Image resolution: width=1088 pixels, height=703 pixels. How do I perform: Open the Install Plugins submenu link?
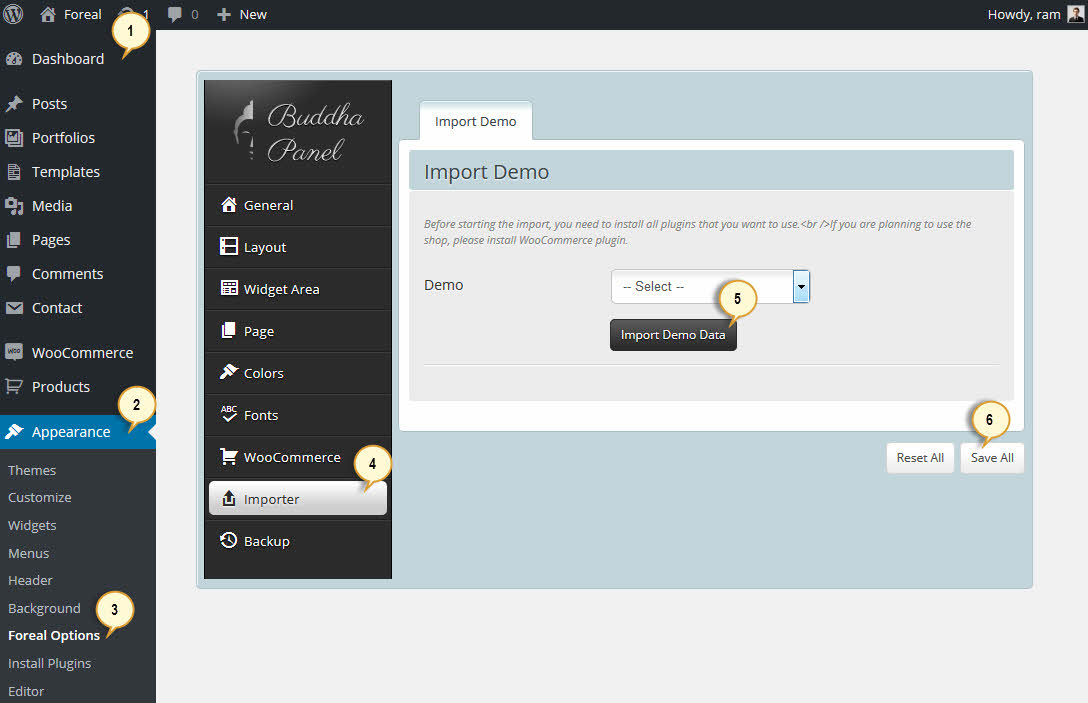coord(49,663)
